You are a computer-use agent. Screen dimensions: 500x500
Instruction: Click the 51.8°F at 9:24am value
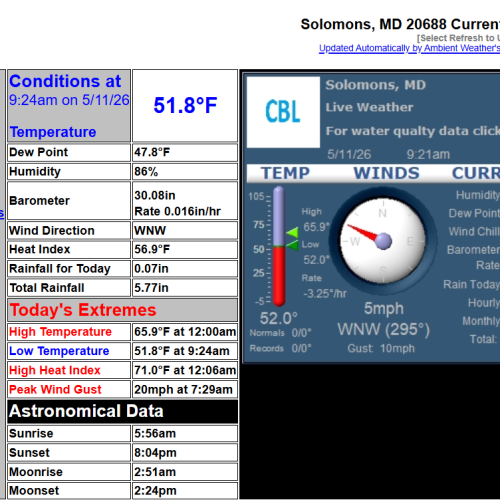click(182, 351)
